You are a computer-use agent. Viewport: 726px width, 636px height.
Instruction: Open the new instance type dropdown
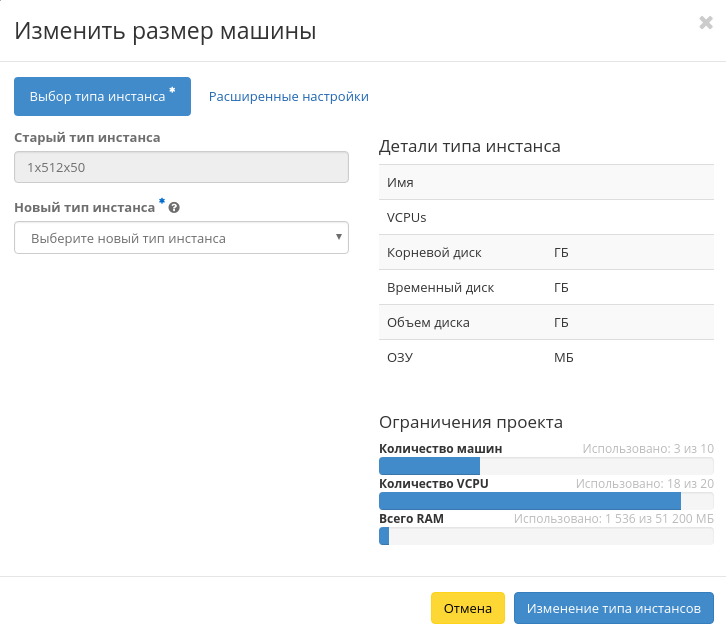click(181, 238)
